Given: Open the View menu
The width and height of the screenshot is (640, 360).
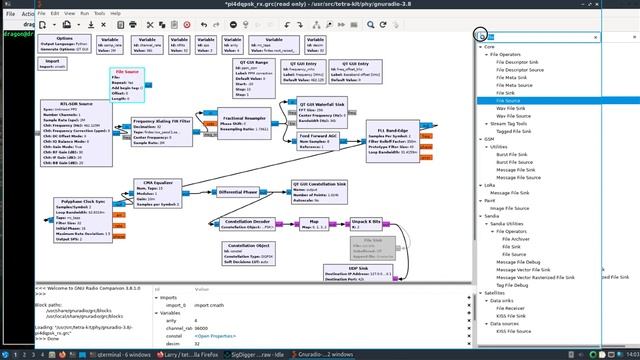Looking at the screenshot, I should (x=69, y=13).
